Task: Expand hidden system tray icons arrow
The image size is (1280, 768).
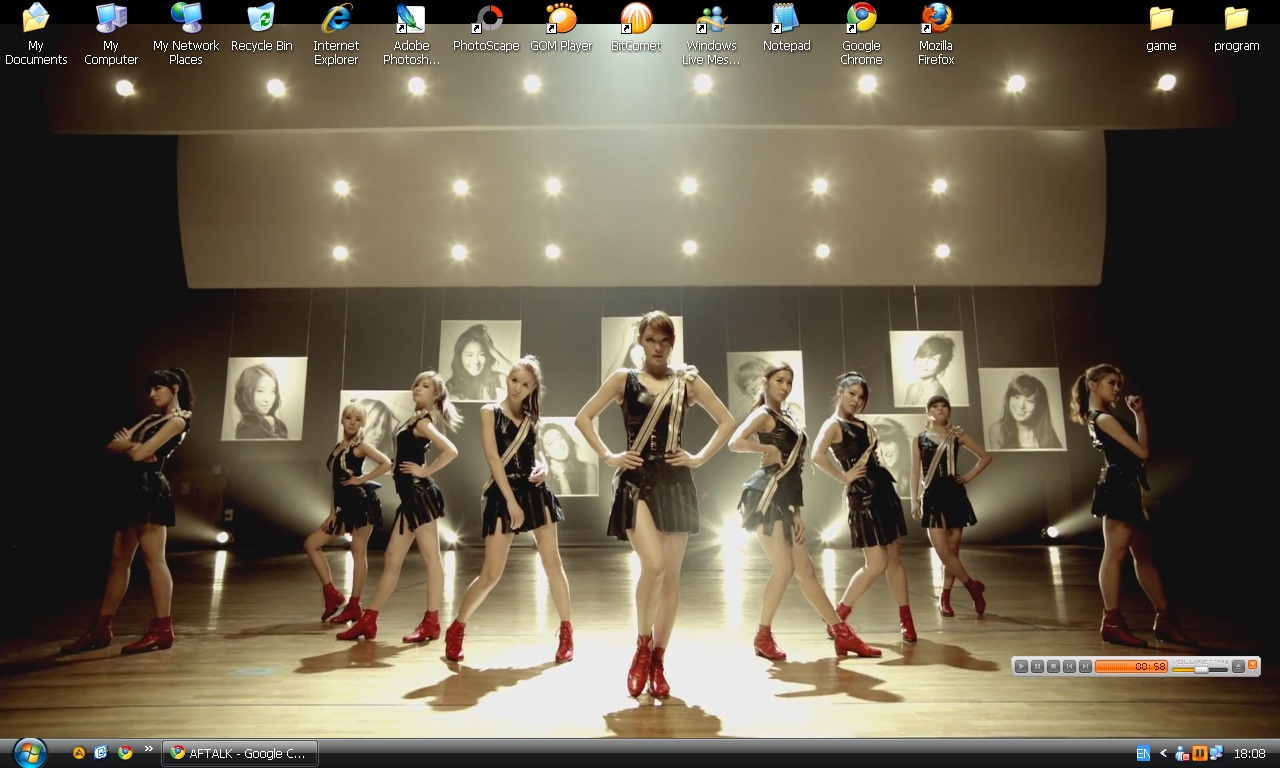Action: tap(1163, 753)
